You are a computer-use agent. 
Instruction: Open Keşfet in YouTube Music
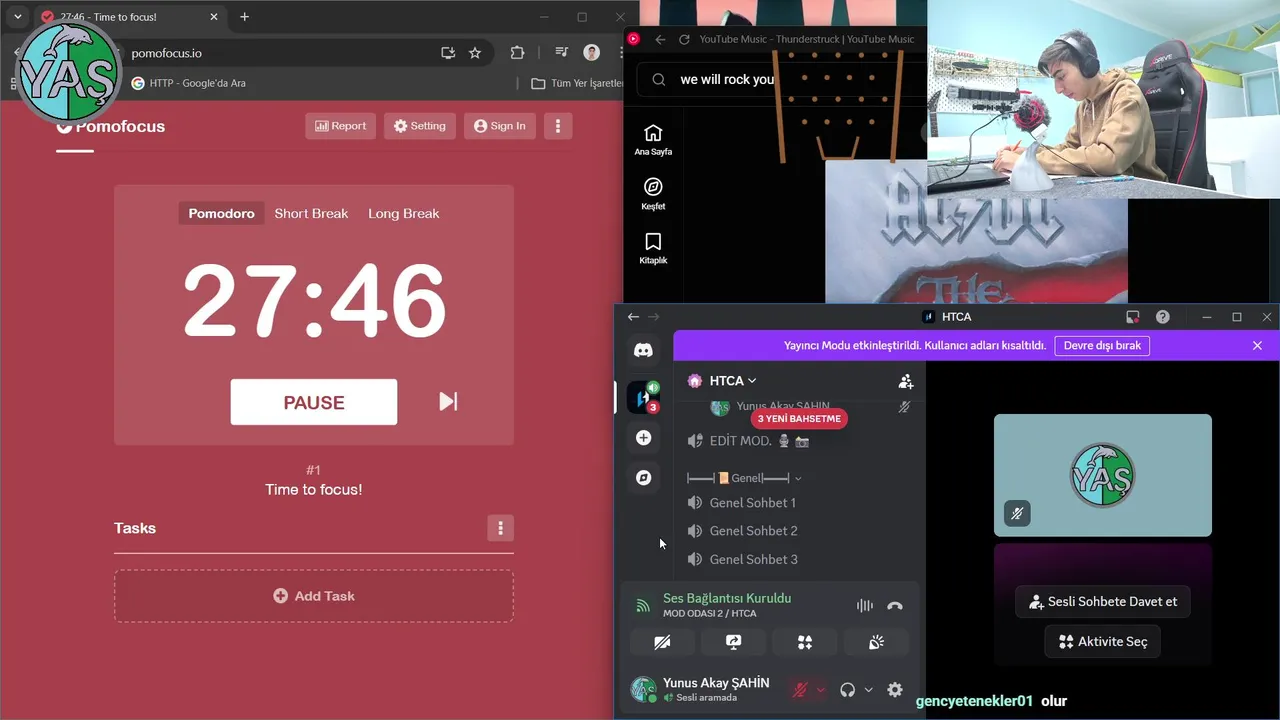click(x=653, y=194)
